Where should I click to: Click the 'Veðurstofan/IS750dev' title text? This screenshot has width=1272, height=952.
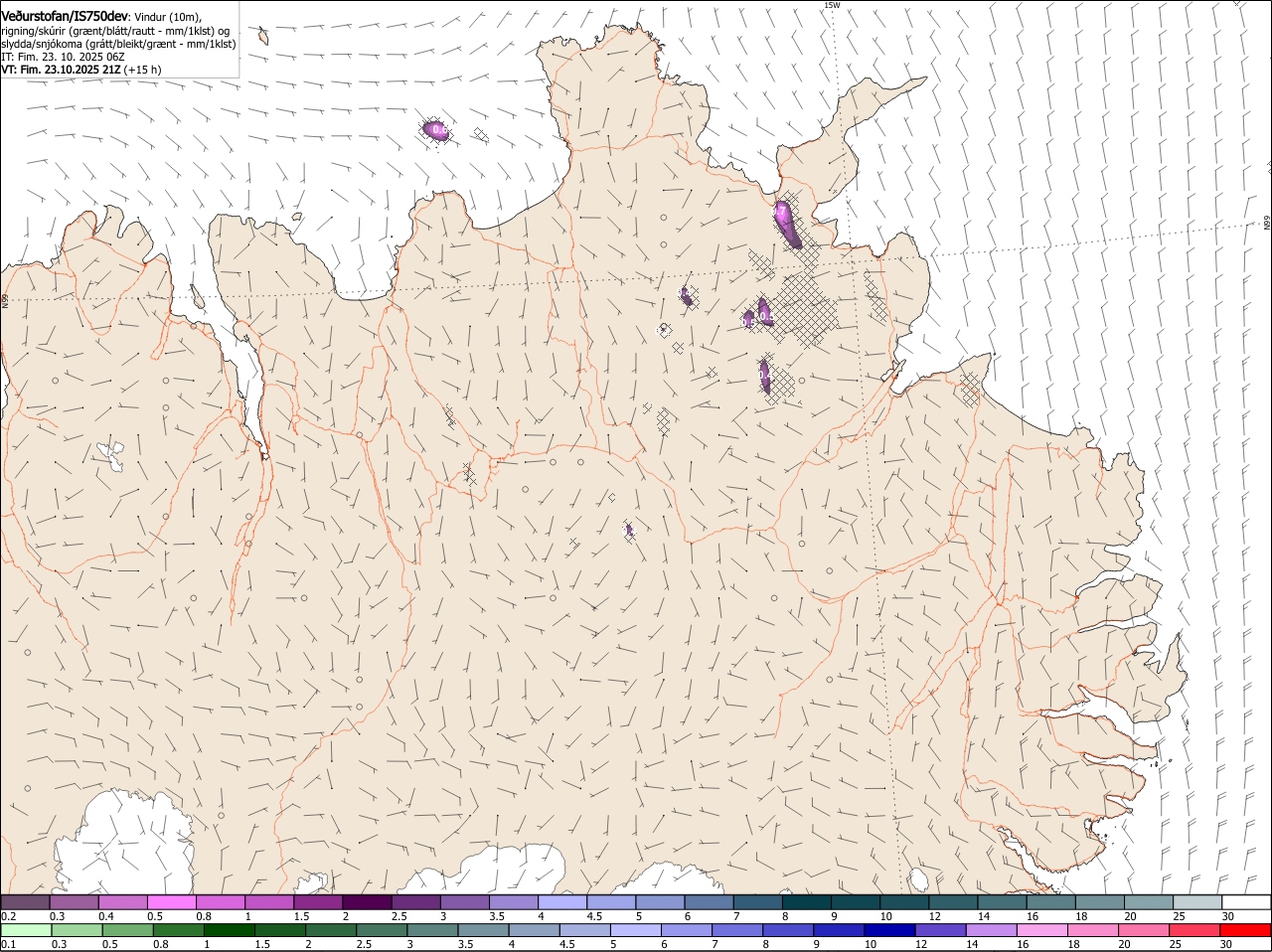tap(65, 16)
